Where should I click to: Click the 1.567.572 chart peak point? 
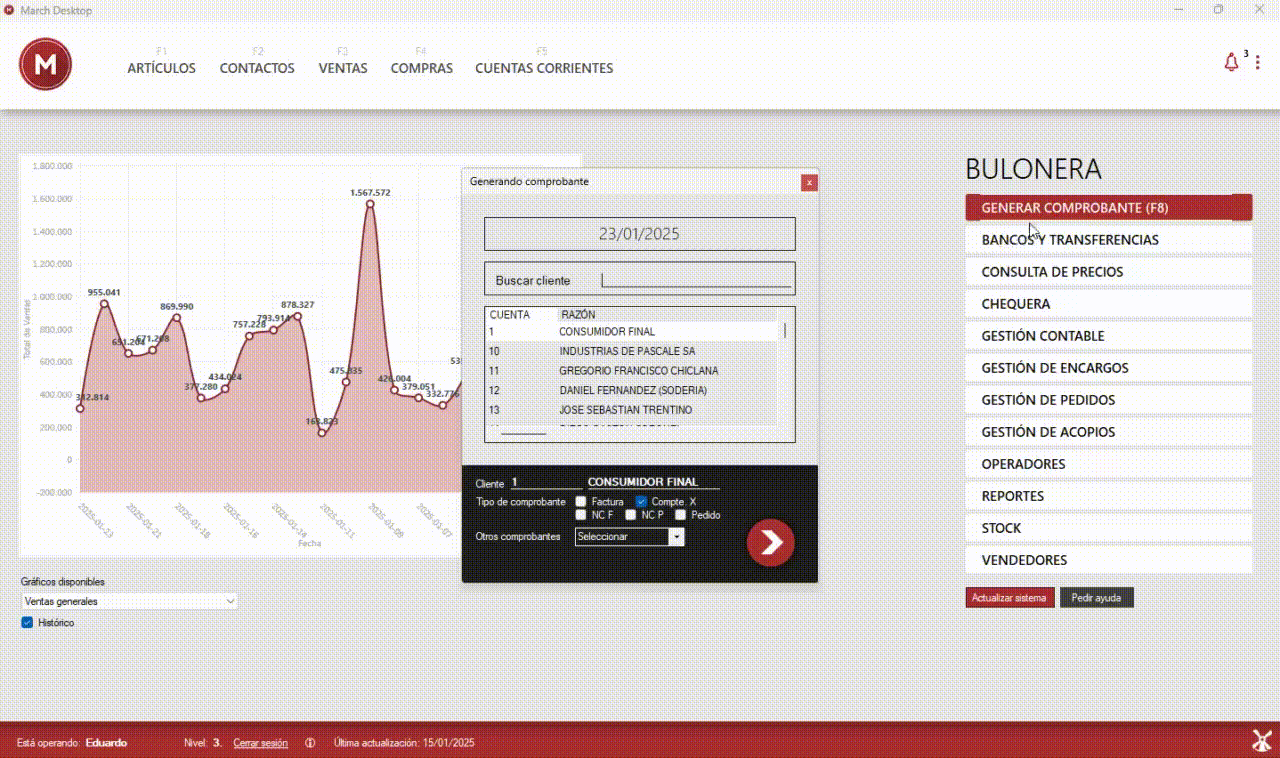(x=370, y=204)
